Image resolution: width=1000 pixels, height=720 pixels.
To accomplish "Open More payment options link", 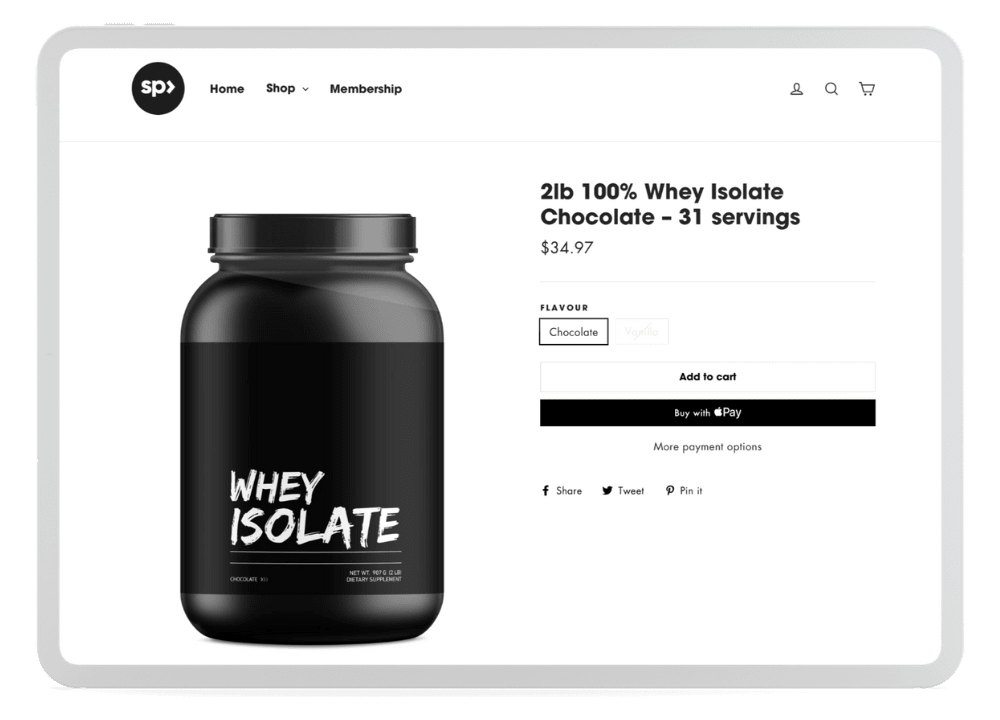I will click(x=707, y=447).
